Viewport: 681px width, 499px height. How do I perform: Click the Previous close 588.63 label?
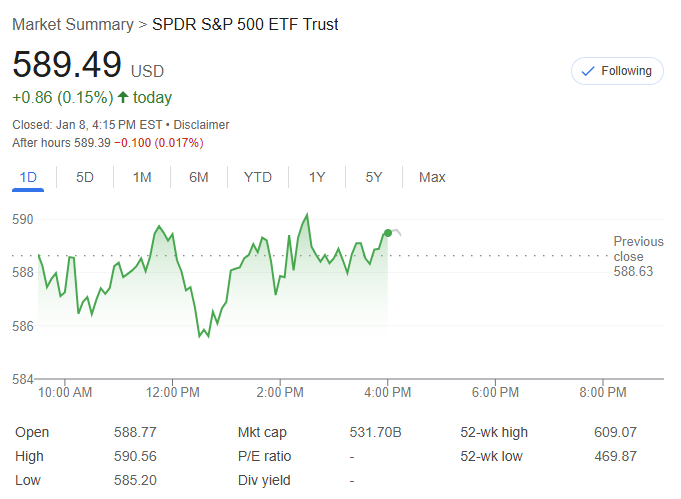[x=638, y=256]
